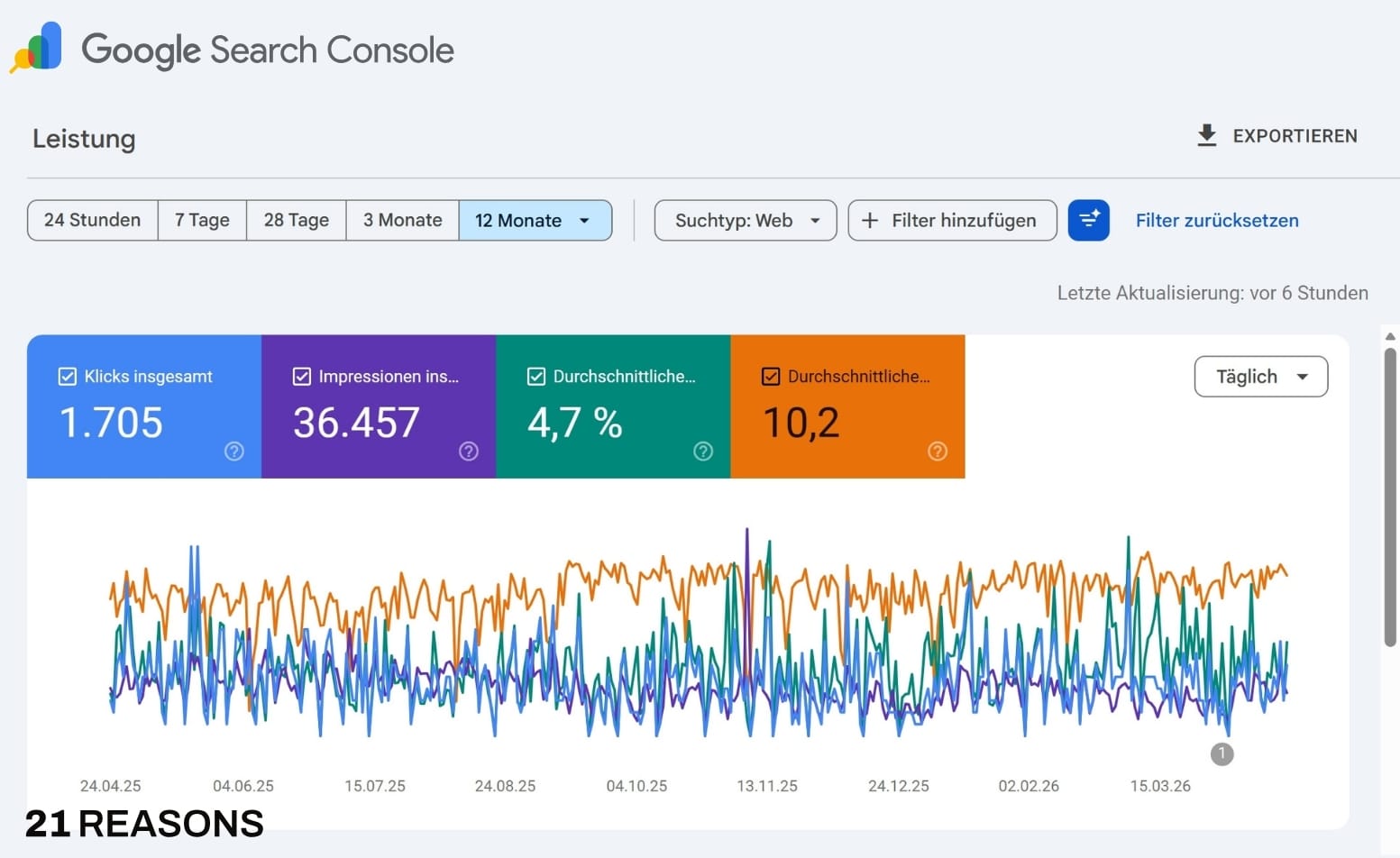This screenshot has width=1400, height=858.
Task: Click the Google Search Console title text
Action: [268, 50]
